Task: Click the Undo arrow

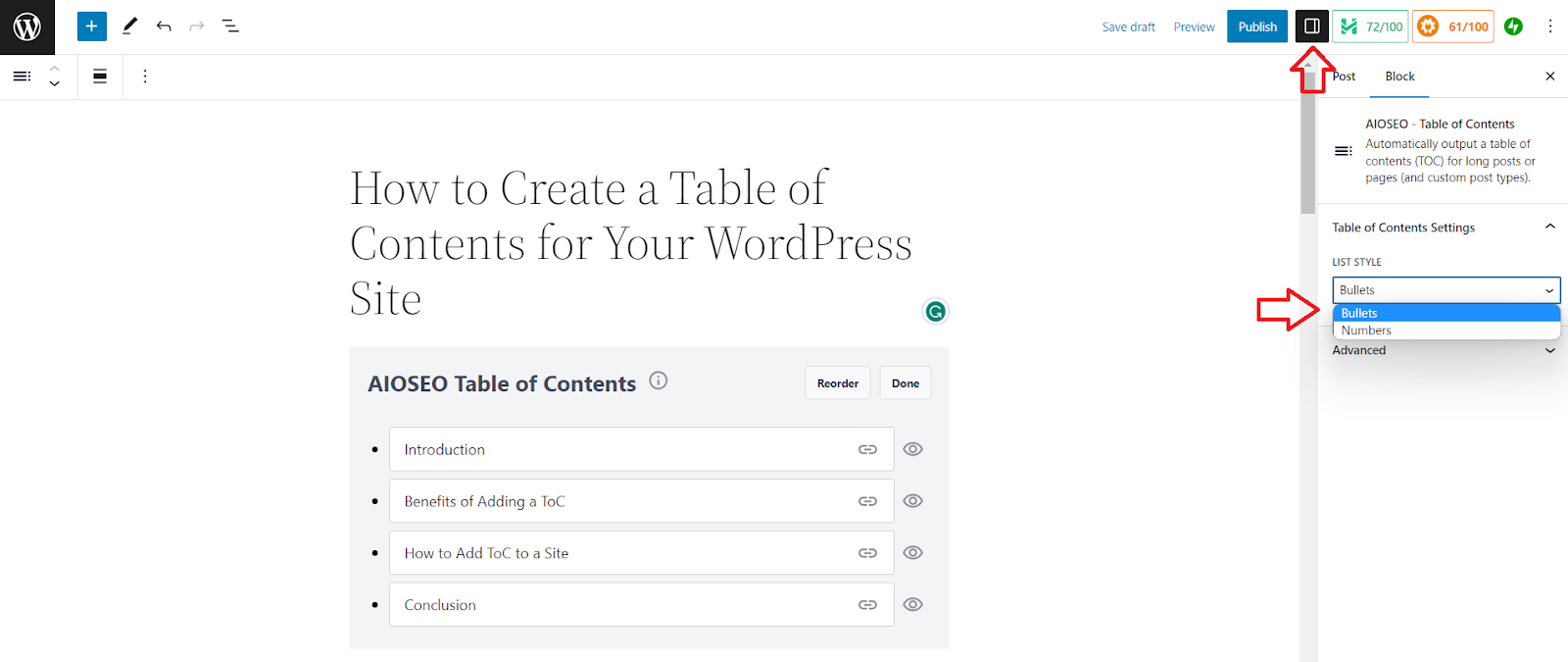Action: (x=164, y=26)
